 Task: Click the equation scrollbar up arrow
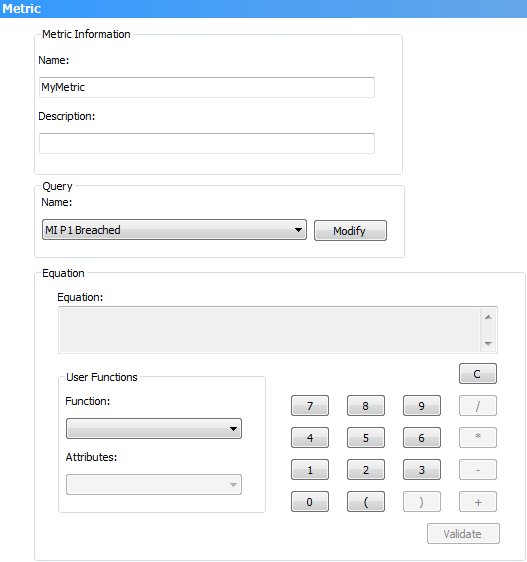point(488,317)
